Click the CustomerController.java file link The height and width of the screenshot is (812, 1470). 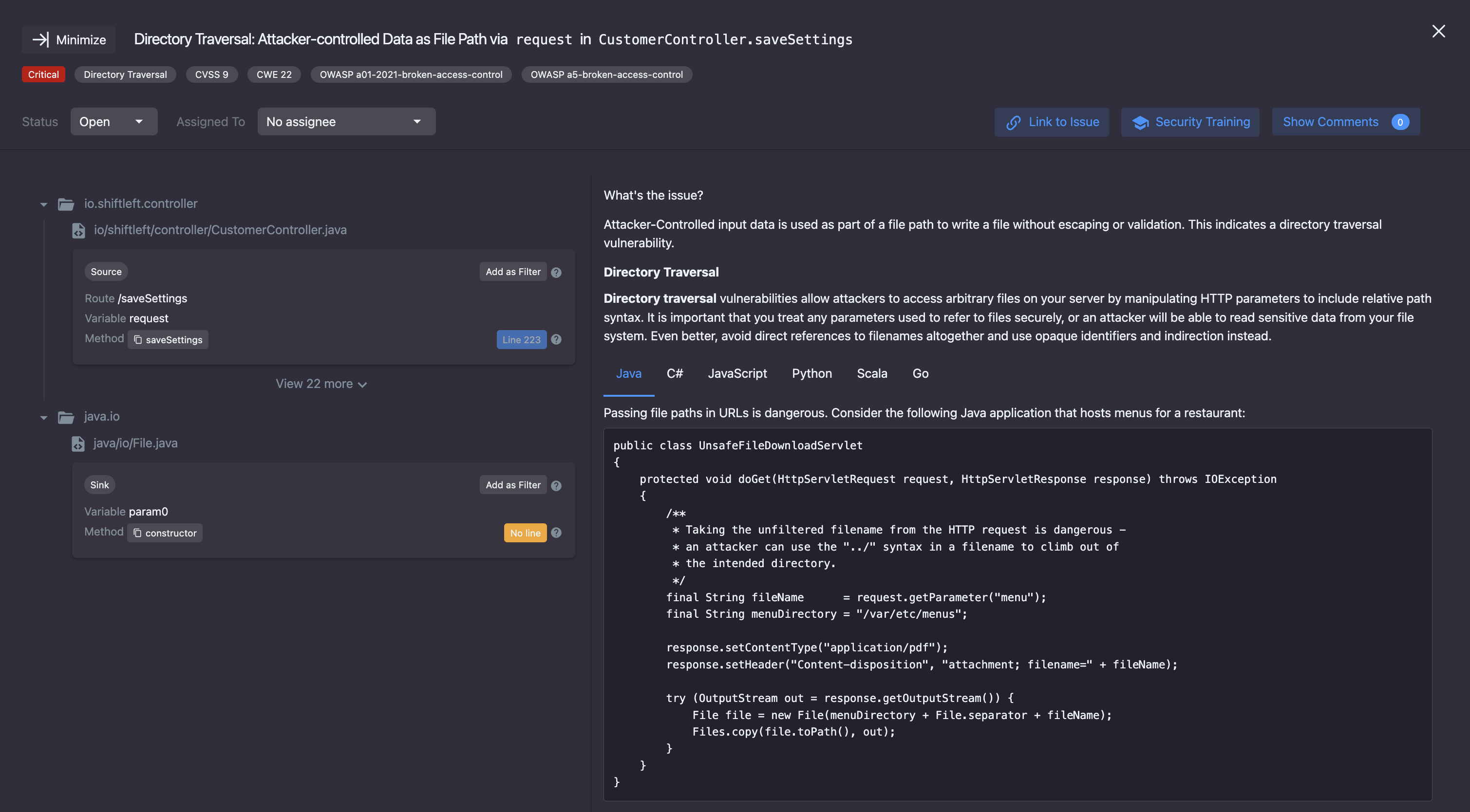pos(220,229)
